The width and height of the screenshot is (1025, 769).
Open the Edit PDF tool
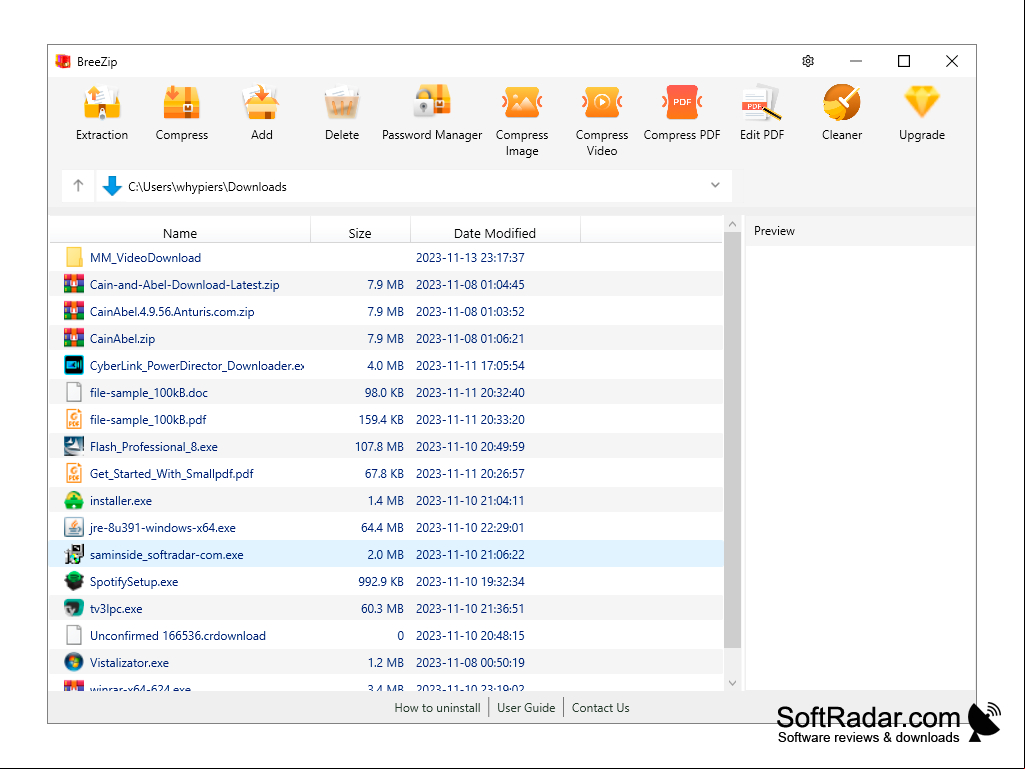click(762, 112)
